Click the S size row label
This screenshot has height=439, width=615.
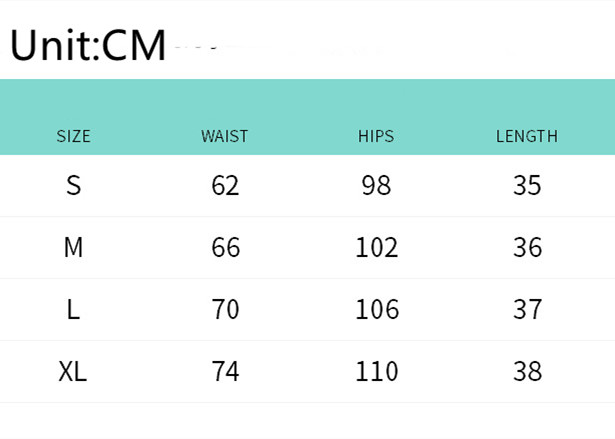[x=73, y=185]
